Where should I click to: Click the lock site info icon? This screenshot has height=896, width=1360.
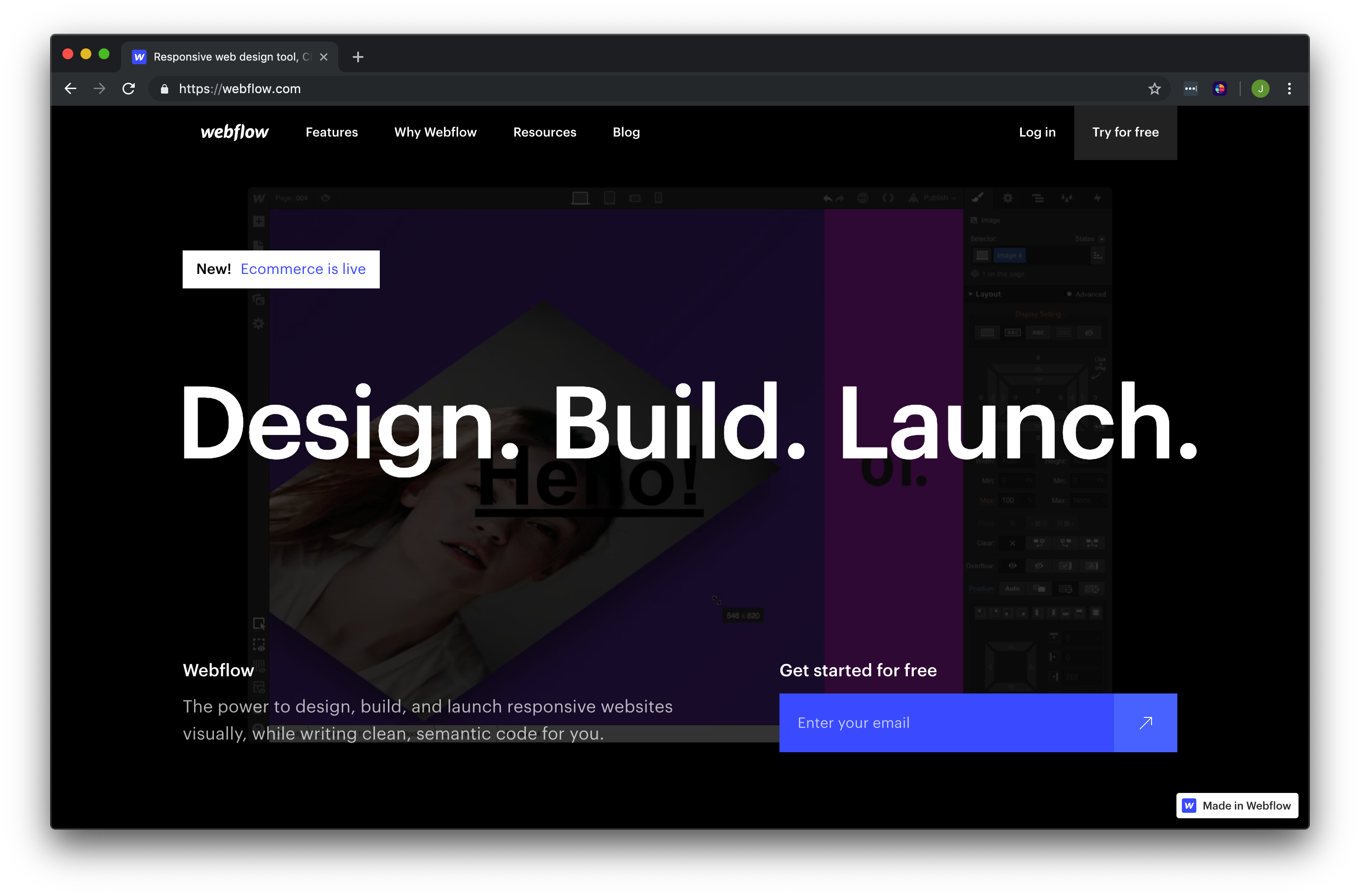pos(165,89)
